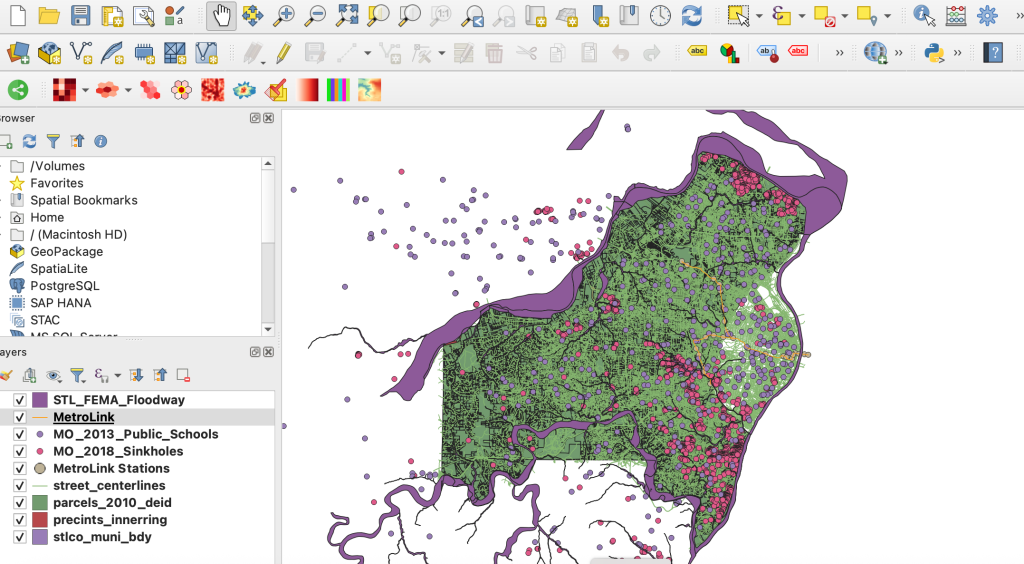Screen dimensions: 1024x564
Task: Click the Zoom Full extent icon
Action: coord(347,16)
